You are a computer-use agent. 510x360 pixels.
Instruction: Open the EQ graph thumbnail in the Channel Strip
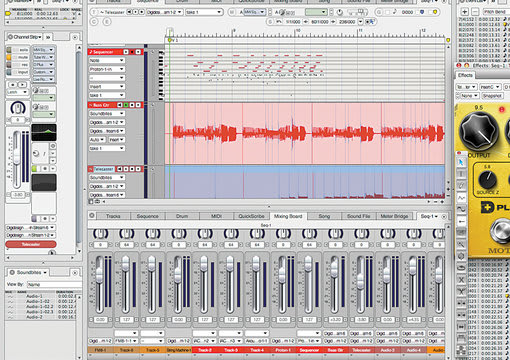[44, 132]
